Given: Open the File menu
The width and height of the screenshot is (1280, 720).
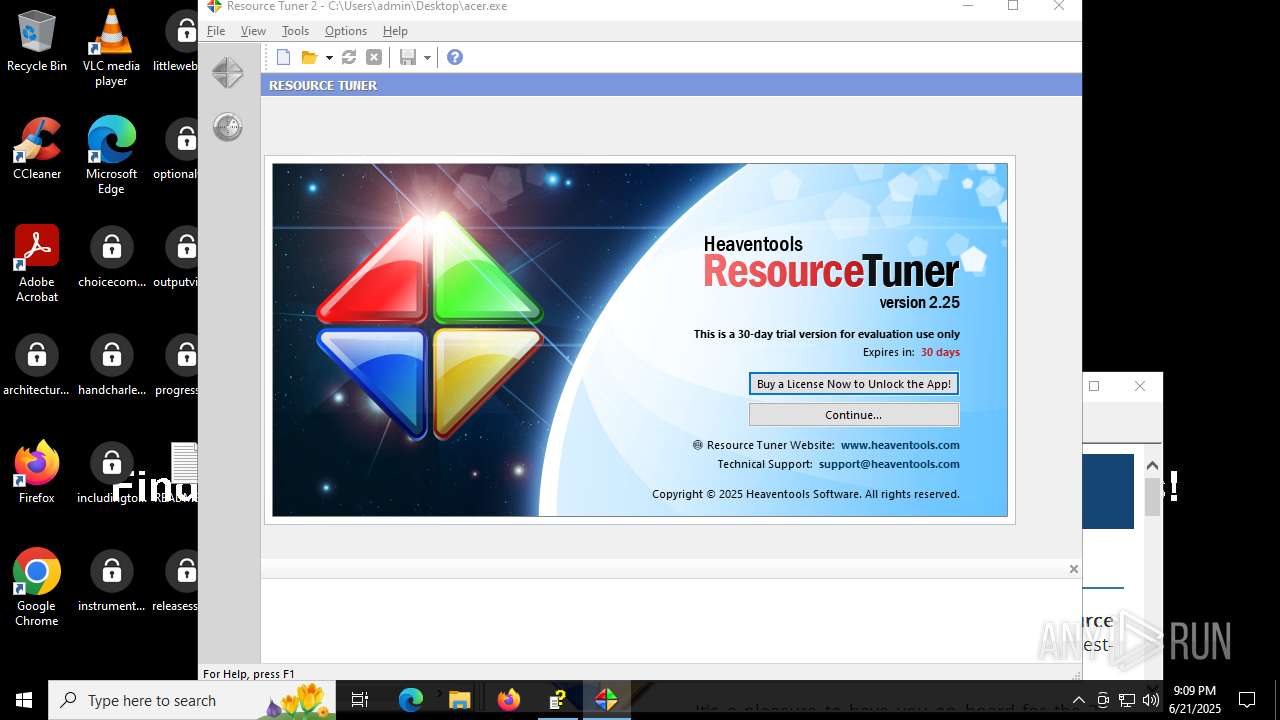Looking at the screenshot, I should coord(216,31).
